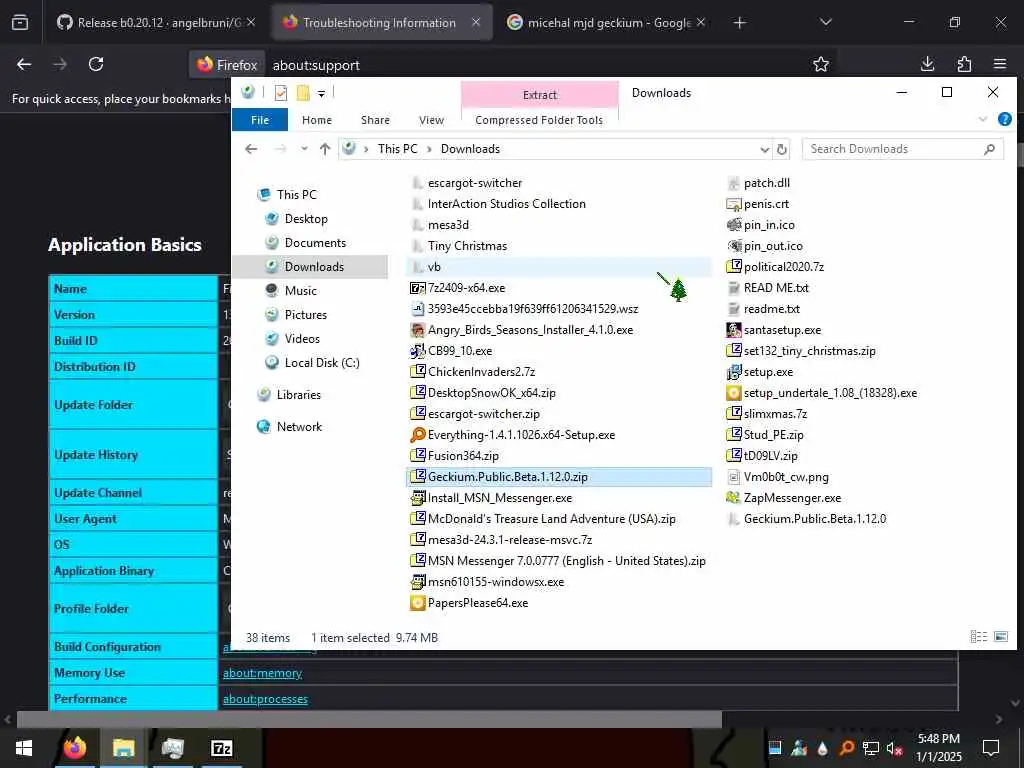Viewport: 1024px width, 768px height.
Task: Click the Properties quick access toolbar icon
Action: pyautogui.click(x=281, y=93)
